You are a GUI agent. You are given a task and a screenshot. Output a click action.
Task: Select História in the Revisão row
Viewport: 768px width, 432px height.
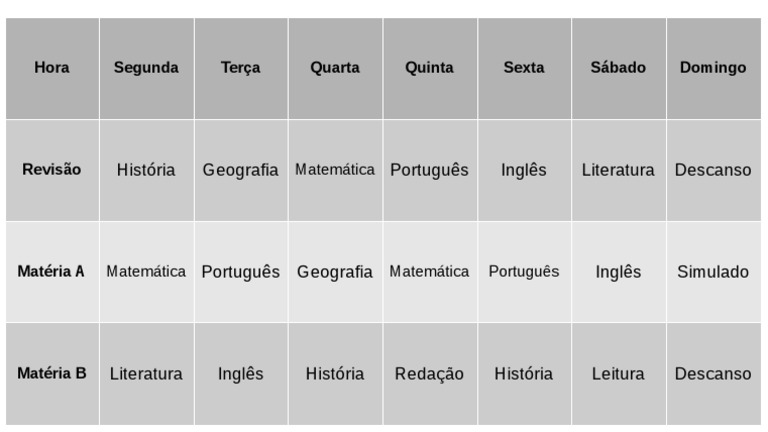(146, 170)
